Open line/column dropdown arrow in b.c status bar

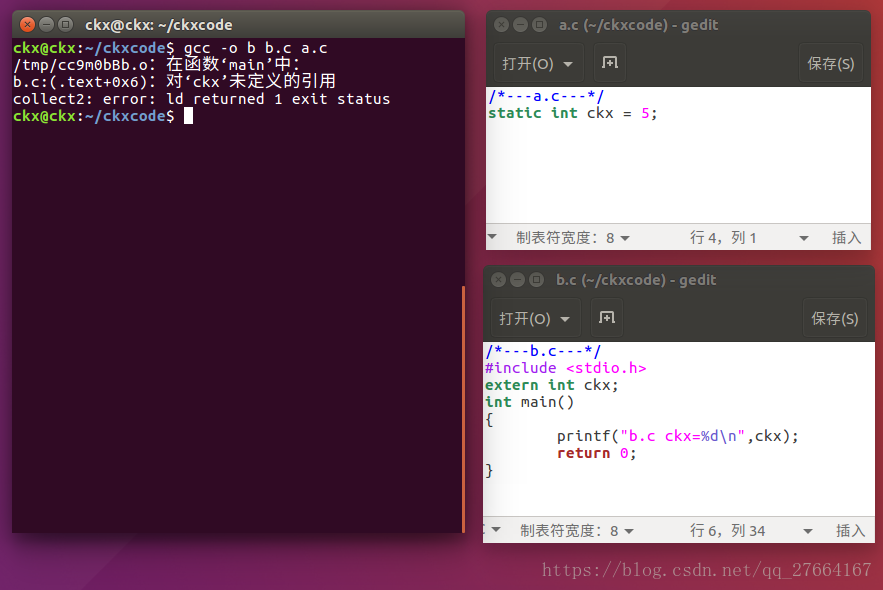pos(808,531)
